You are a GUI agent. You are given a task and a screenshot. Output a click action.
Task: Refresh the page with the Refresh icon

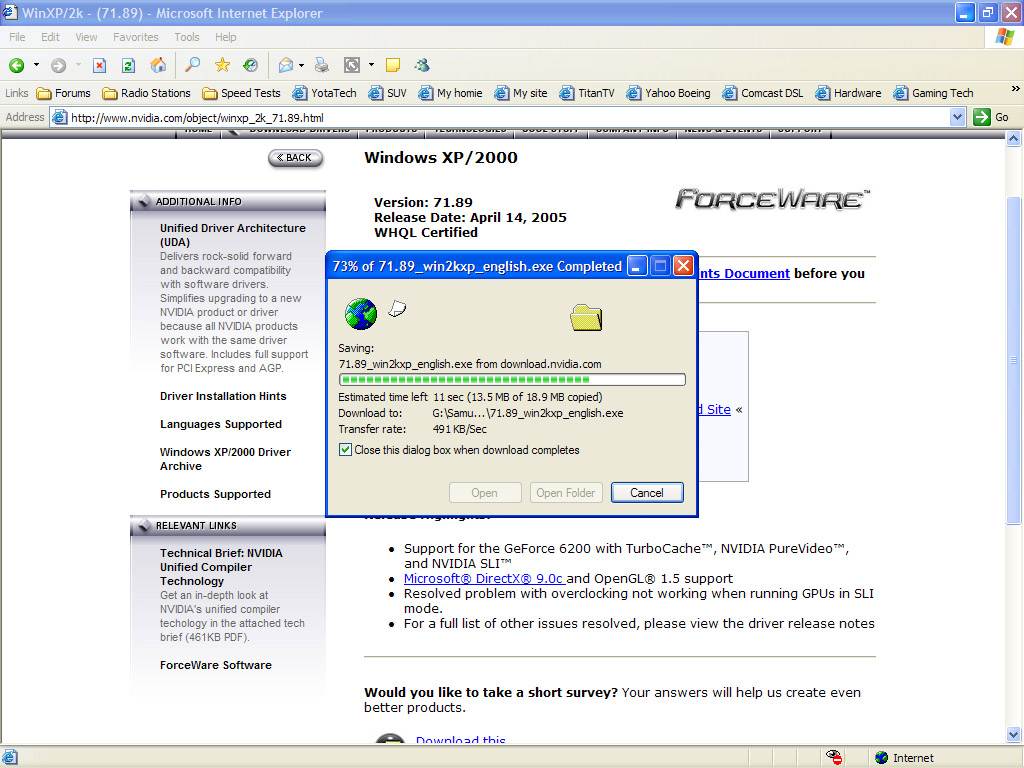[128, 65]
